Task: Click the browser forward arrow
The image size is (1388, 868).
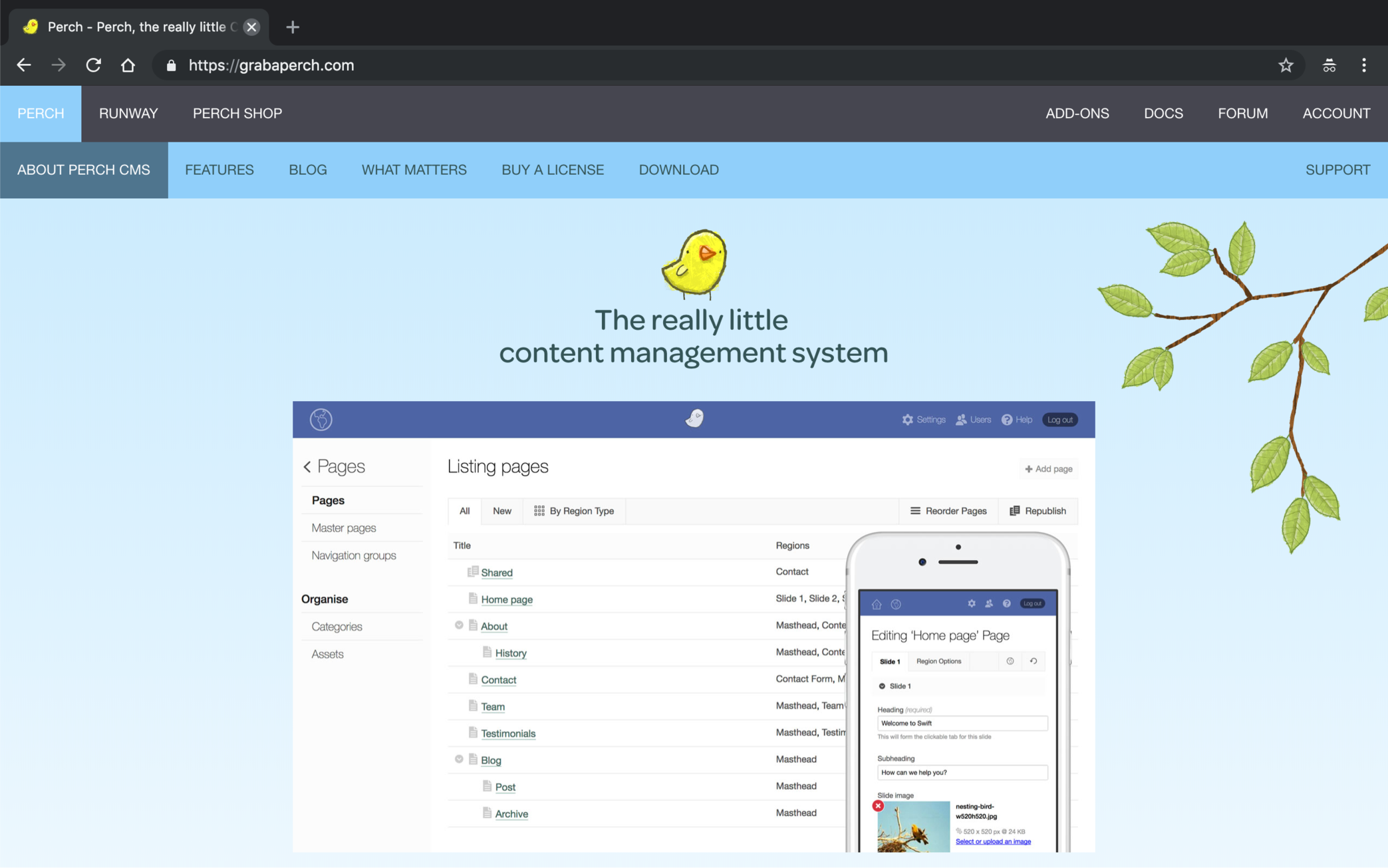Action: click(59, 65)
